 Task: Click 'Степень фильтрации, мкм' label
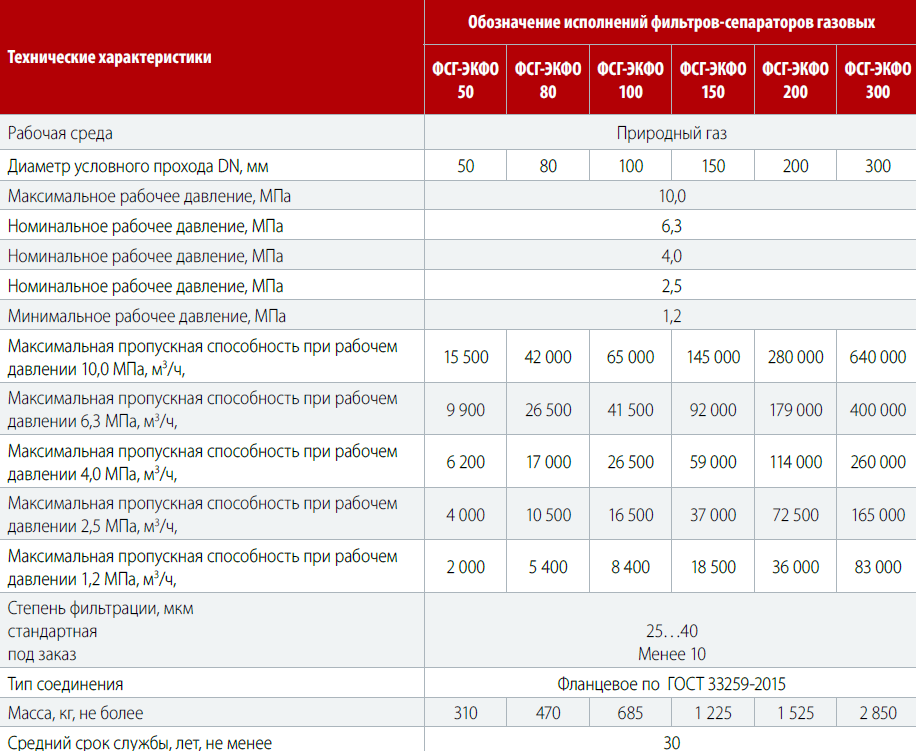(x=100, y=609)
